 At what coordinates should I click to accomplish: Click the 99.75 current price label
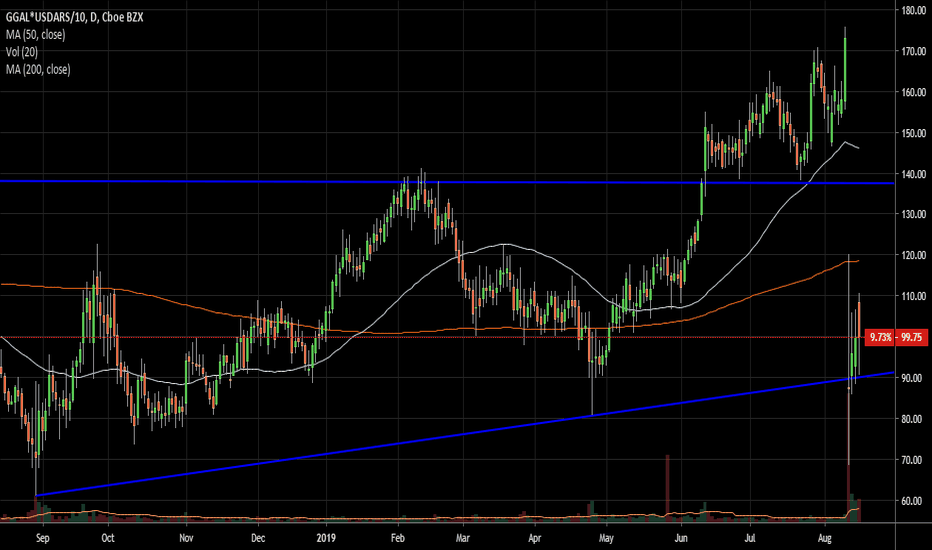tap(911, 337)
